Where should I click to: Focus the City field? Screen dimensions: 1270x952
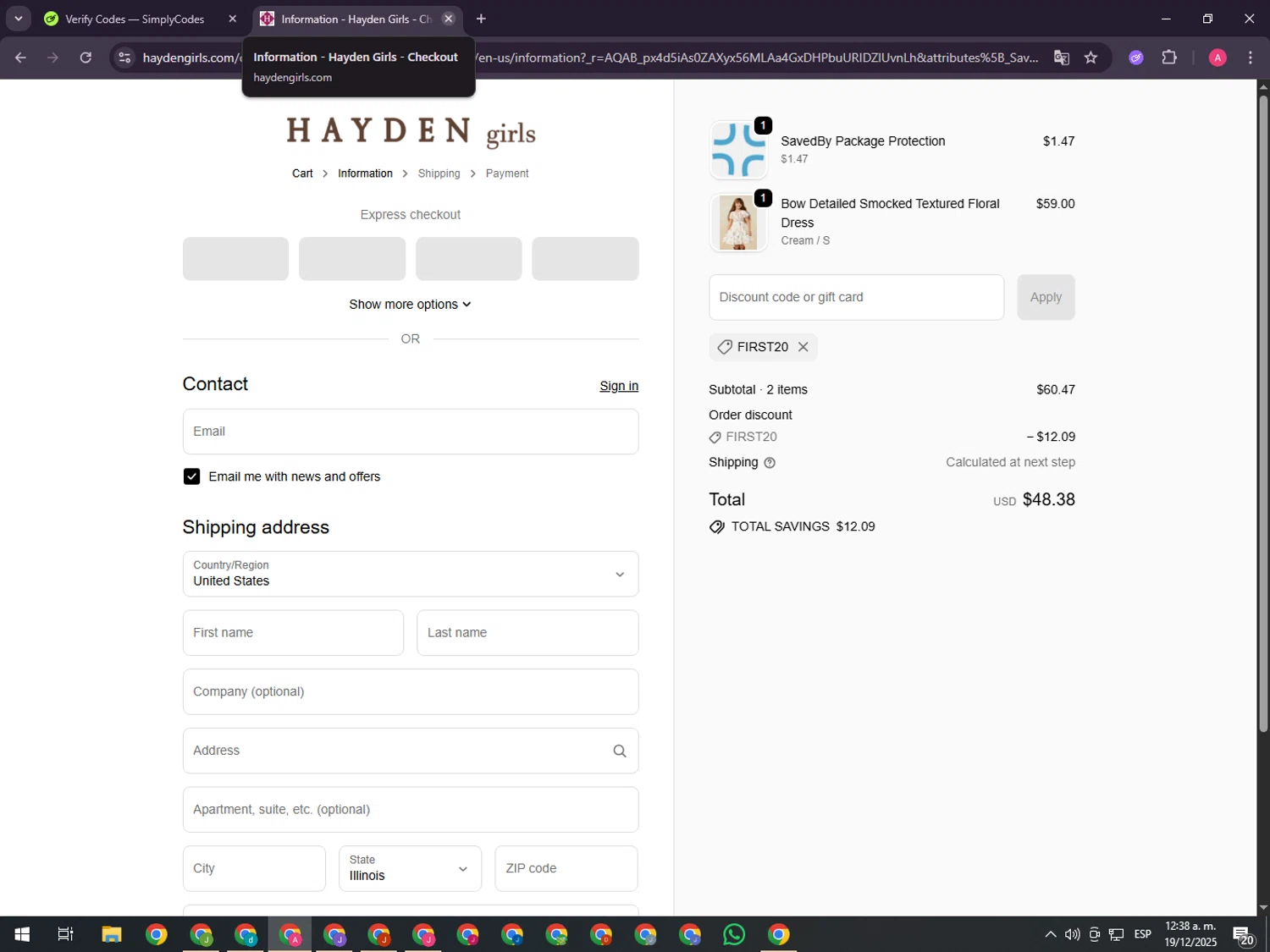point(254,869)
